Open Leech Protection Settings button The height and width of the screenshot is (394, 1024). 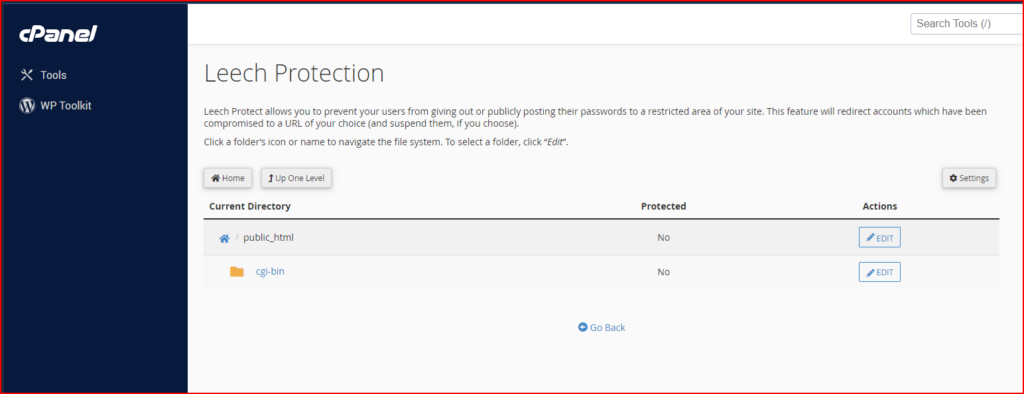968,178
